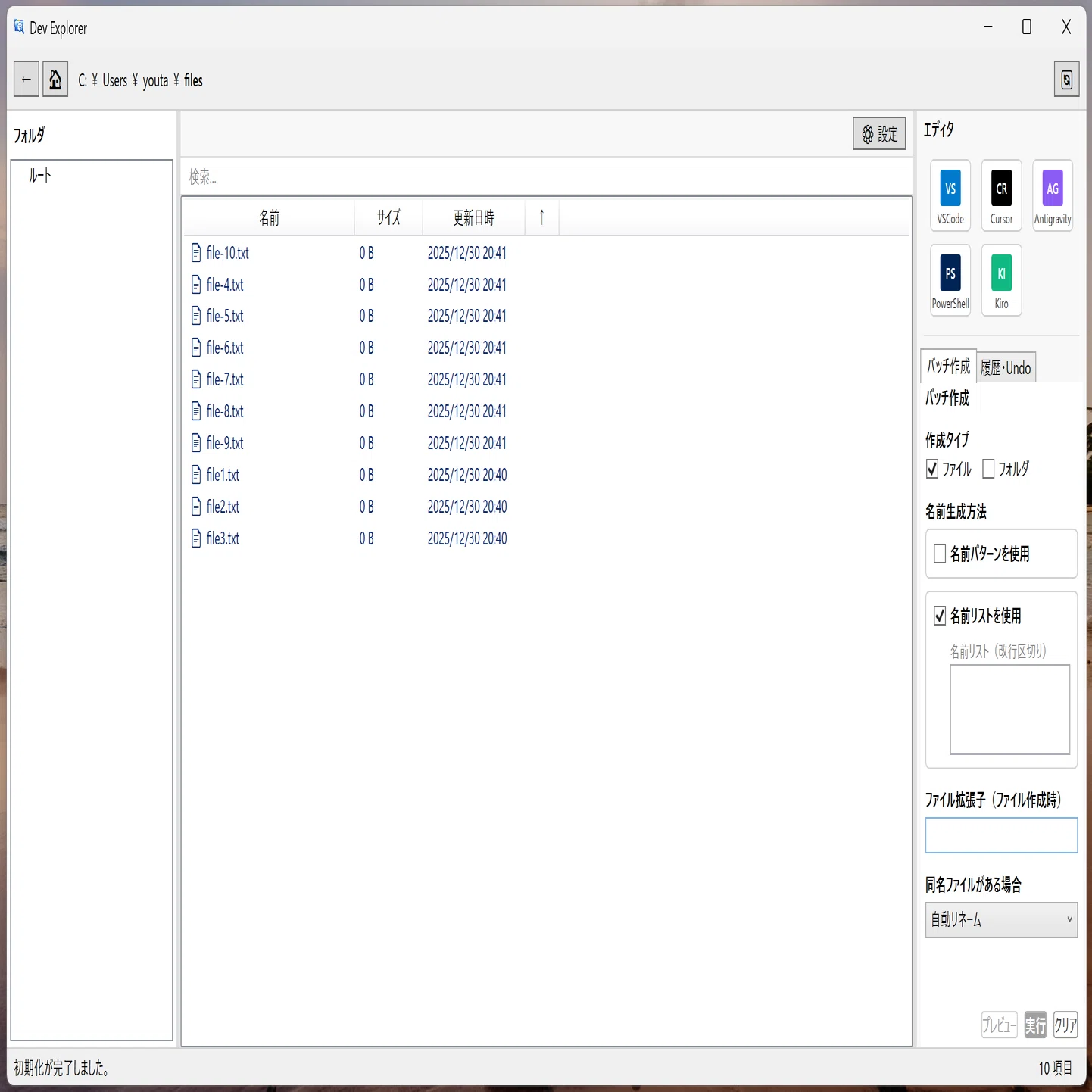
Task: Click the file icon of file-5.txt
Action: point(196,316)
